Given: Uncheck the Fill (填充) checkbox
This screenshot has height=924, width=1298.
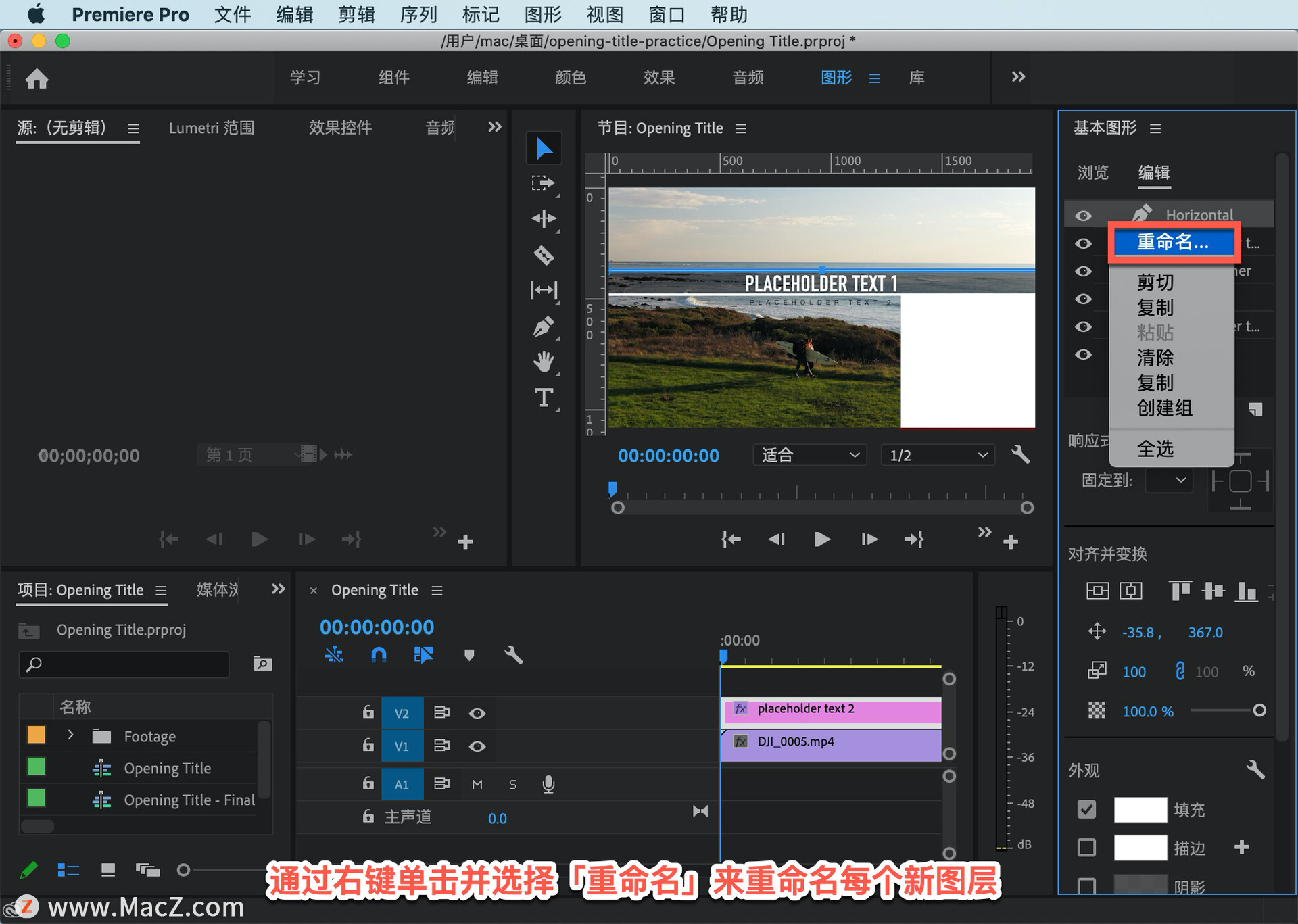Looking at the screenshot, I should 1086,809.
